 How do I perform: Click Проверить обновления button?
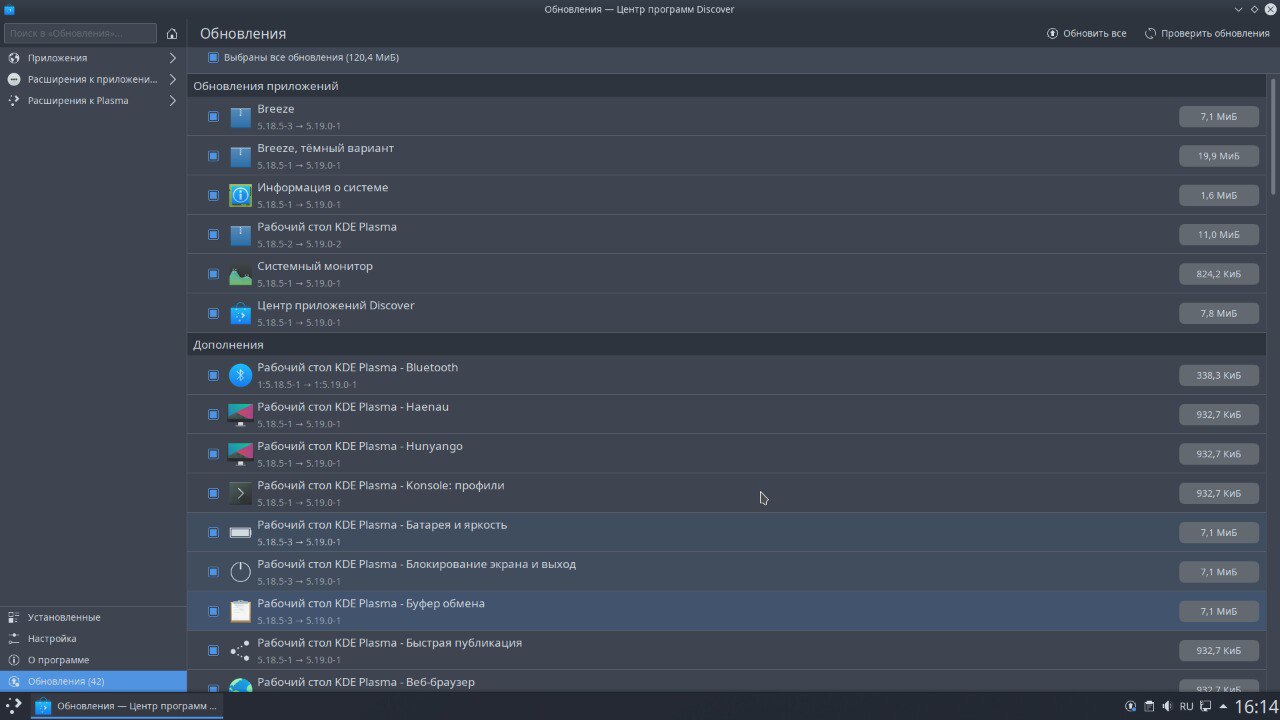[1207, 33]
